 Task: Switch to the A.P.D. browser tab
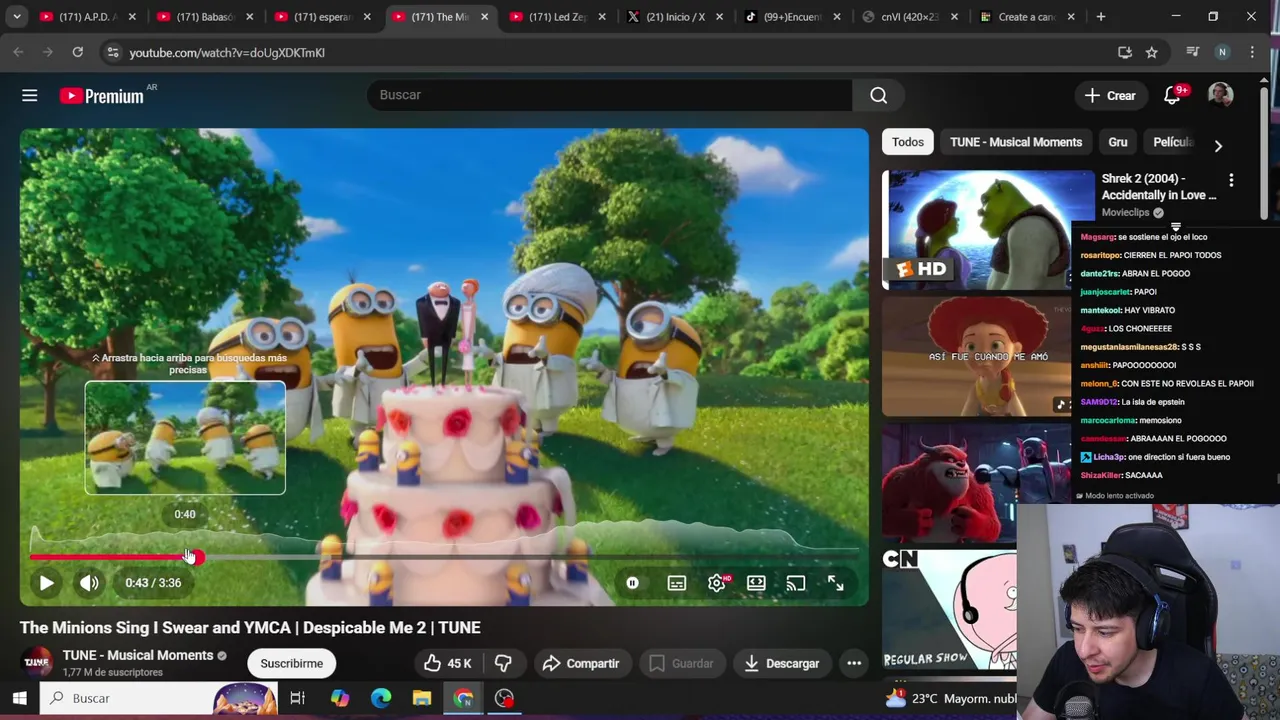pos(88,17)
